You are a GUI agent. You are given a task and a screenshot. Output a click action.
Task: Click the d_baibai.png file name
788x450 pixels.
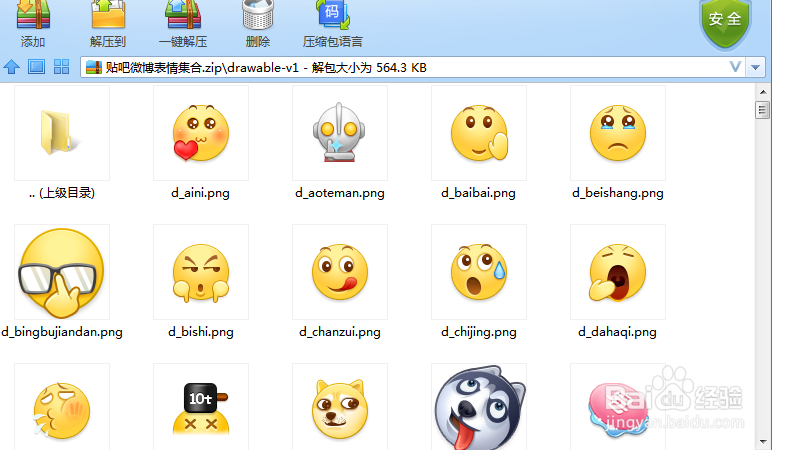tap(478, 193)
